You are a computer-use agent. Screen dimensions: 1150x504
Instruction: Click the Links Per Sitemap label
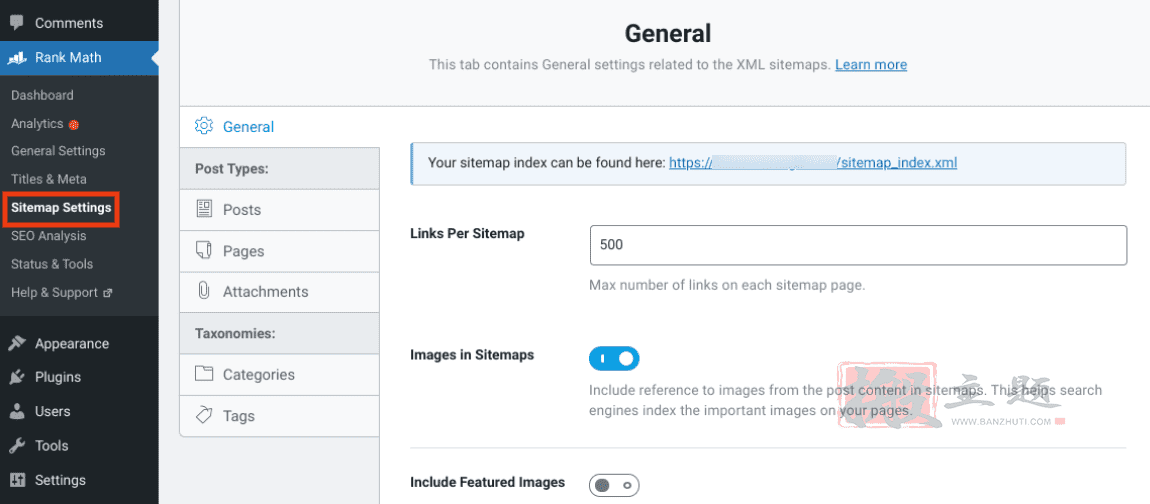(x=467, y=234)
